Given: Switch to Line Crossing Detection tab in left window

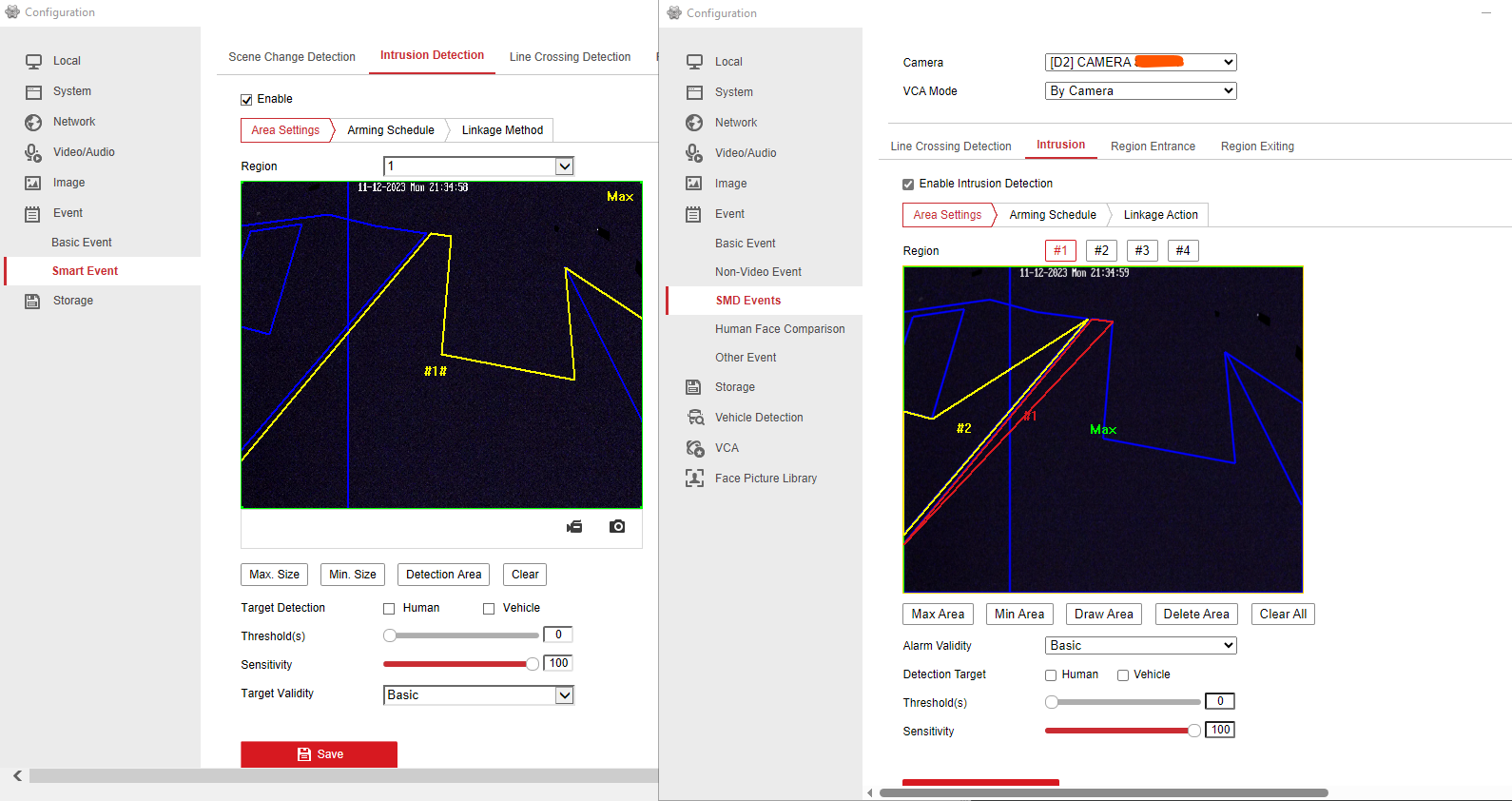Looking at the screenshot, I should (570, 57).
